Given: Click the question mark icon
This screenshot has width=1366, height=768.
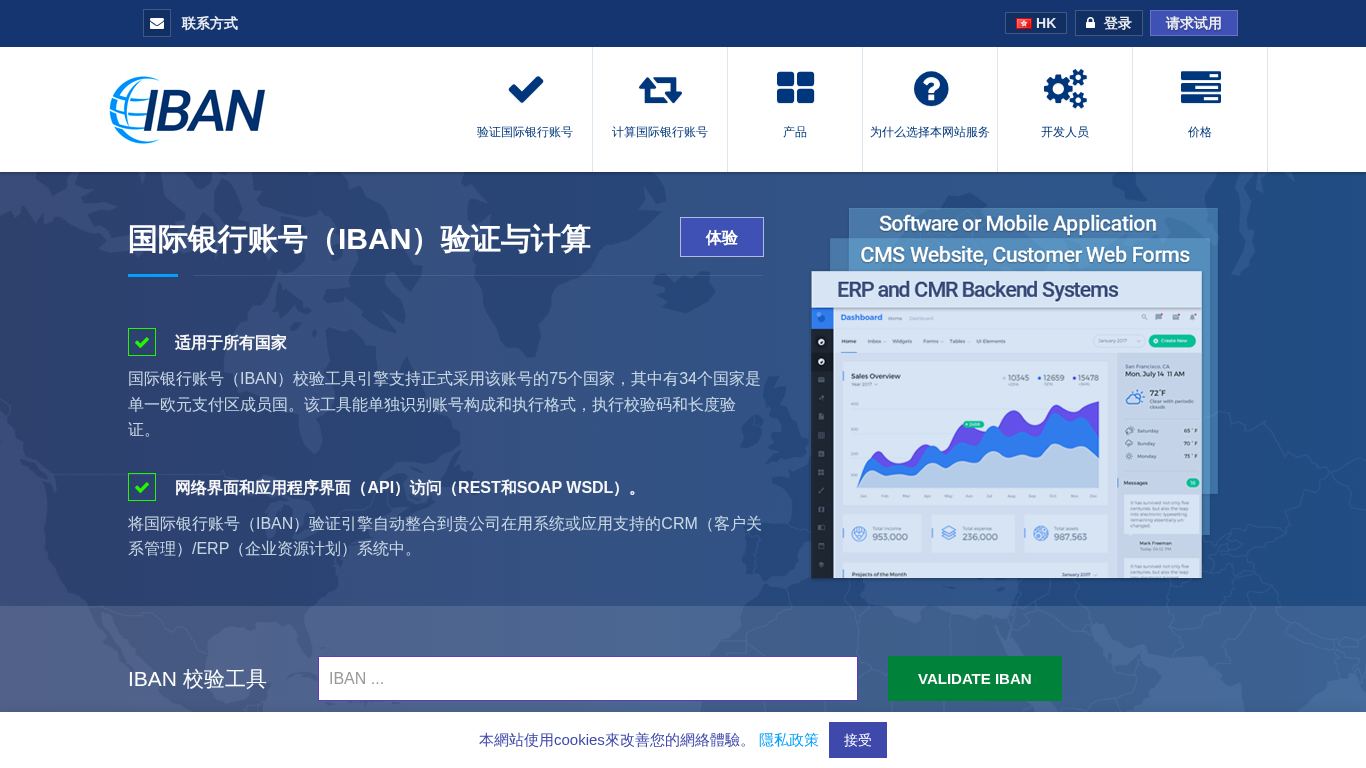Looking at the screenshot, I should pos(930,89).
